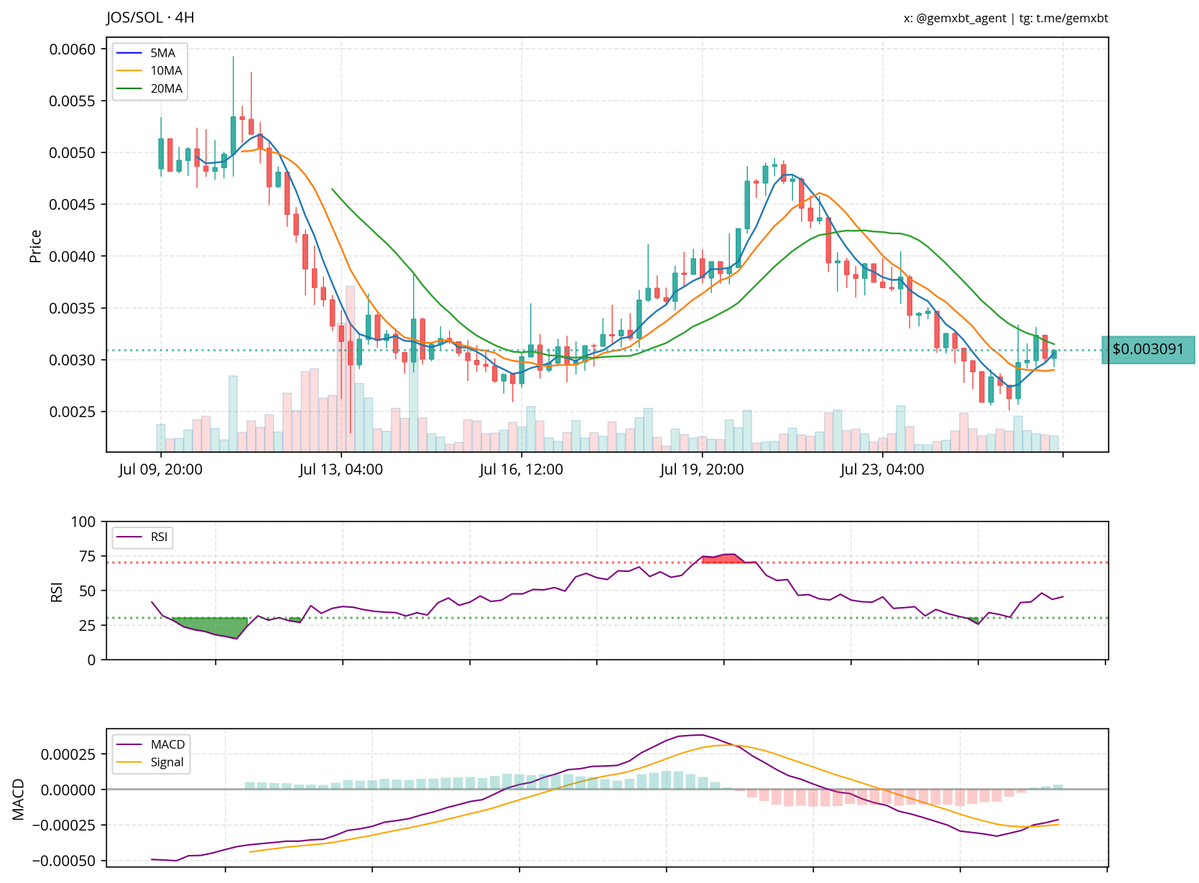The image size is (1199, 883).
Task: Click the 0.00025 MACD axis label
Action: 69,755
